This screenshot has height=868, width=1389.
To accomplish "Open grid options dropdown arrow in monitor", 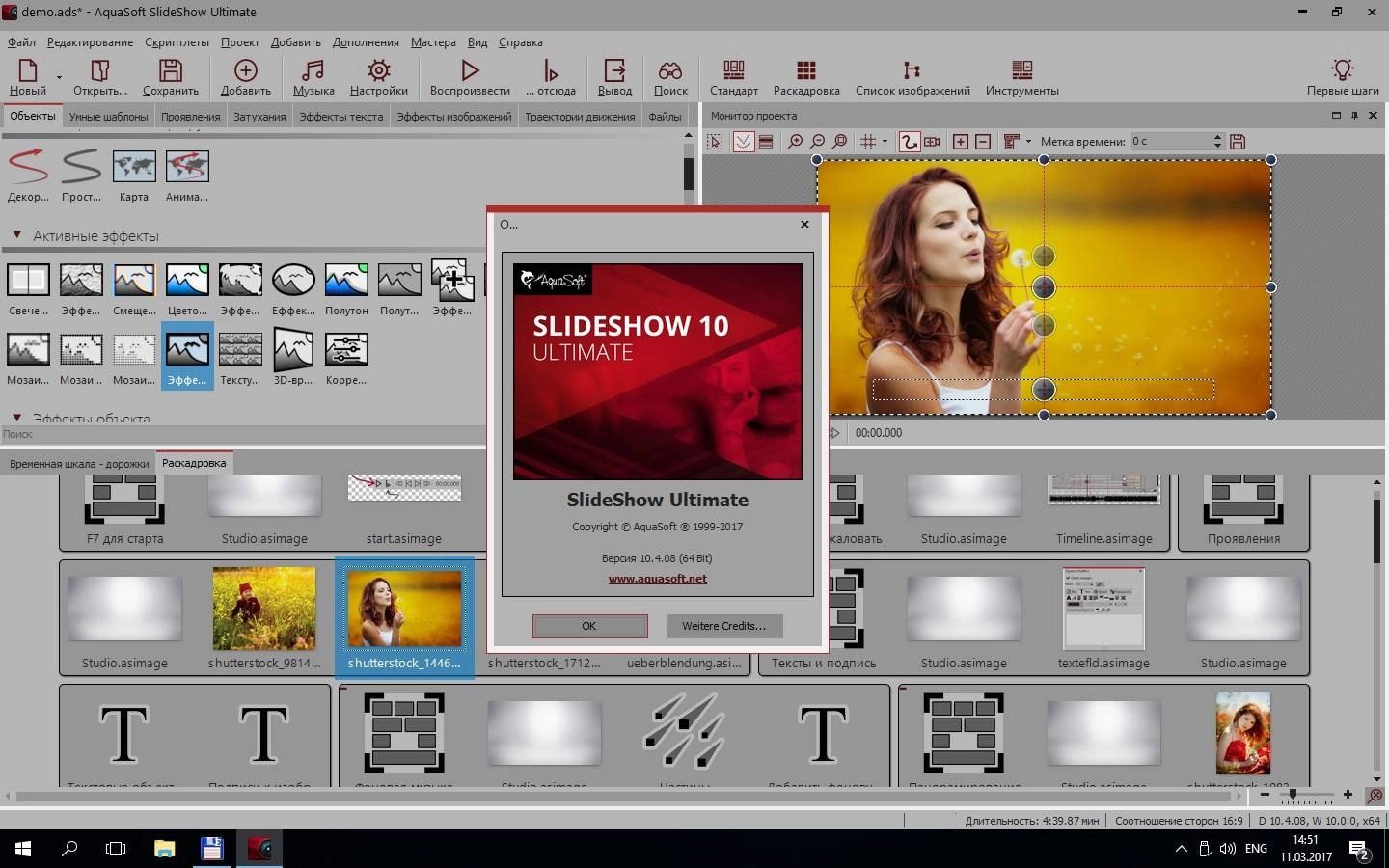I will (885, 142).
